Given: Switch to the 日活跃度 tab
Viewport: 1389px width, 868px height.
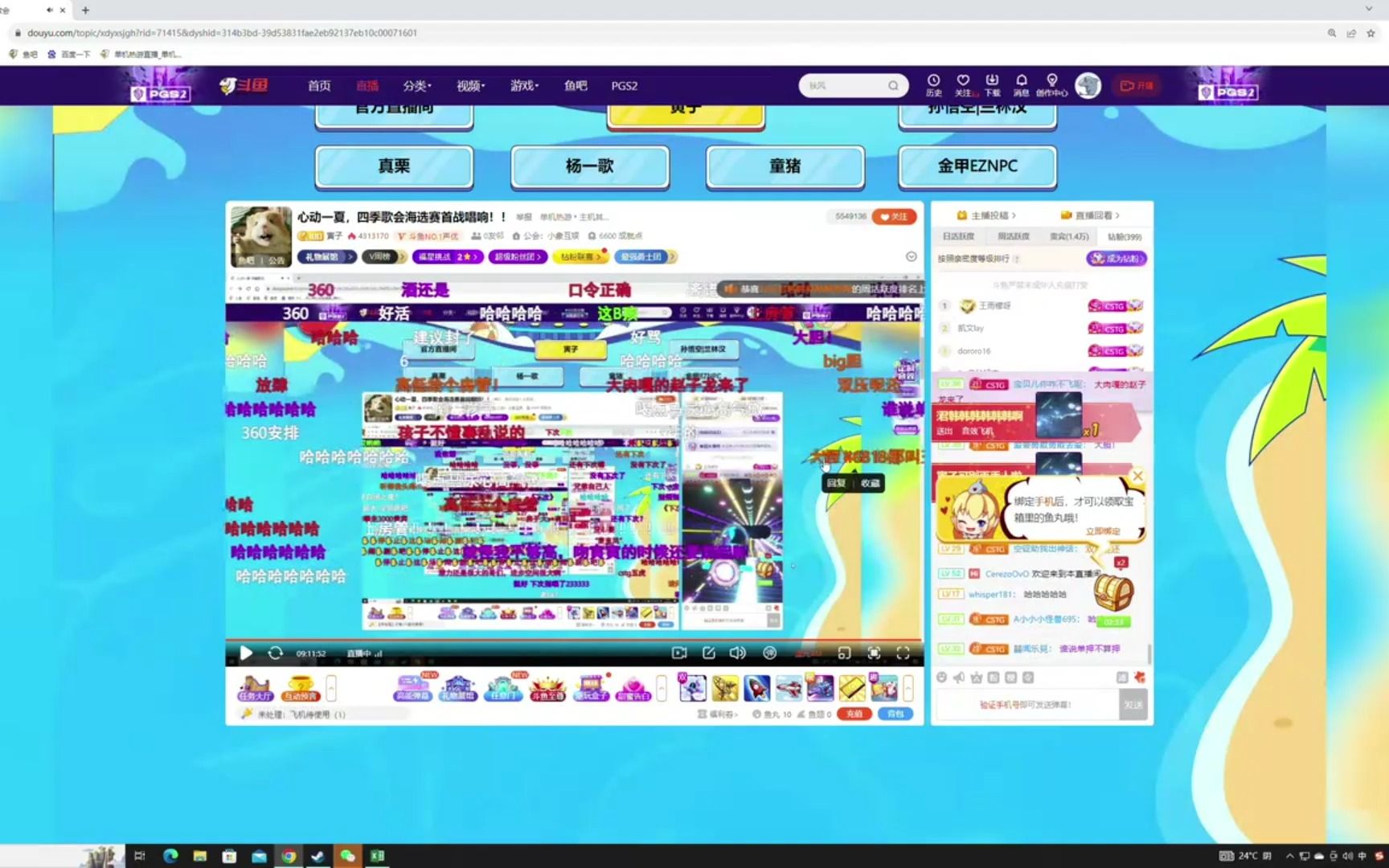Looking at the screenshot, I should click(x=957, y=236).
